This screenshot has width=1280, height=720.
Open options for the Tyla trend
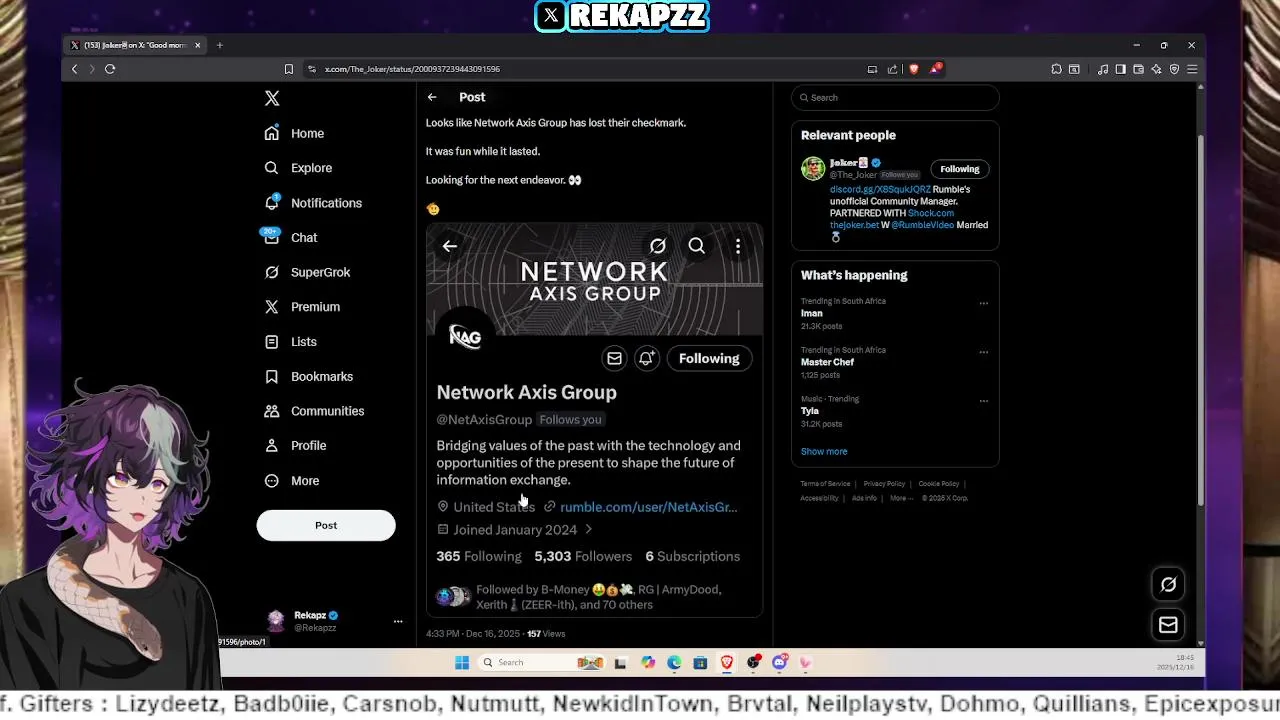tap(984, 401)
